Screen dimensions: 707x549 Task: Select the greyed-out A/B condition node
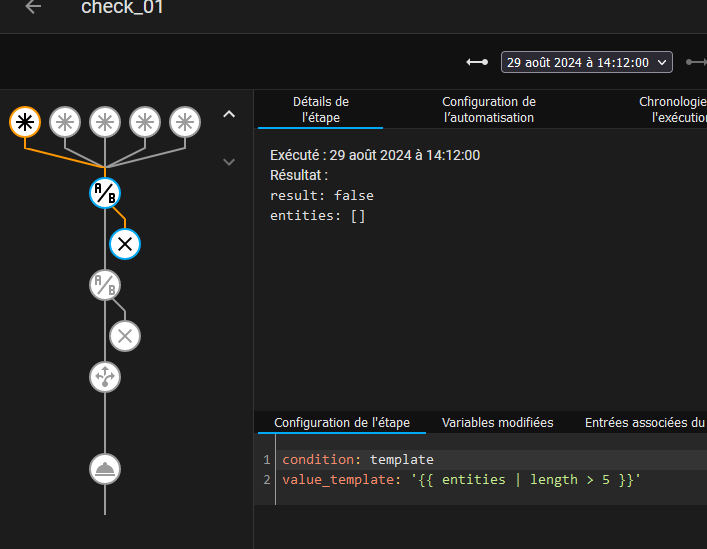(x=105, y=285)
